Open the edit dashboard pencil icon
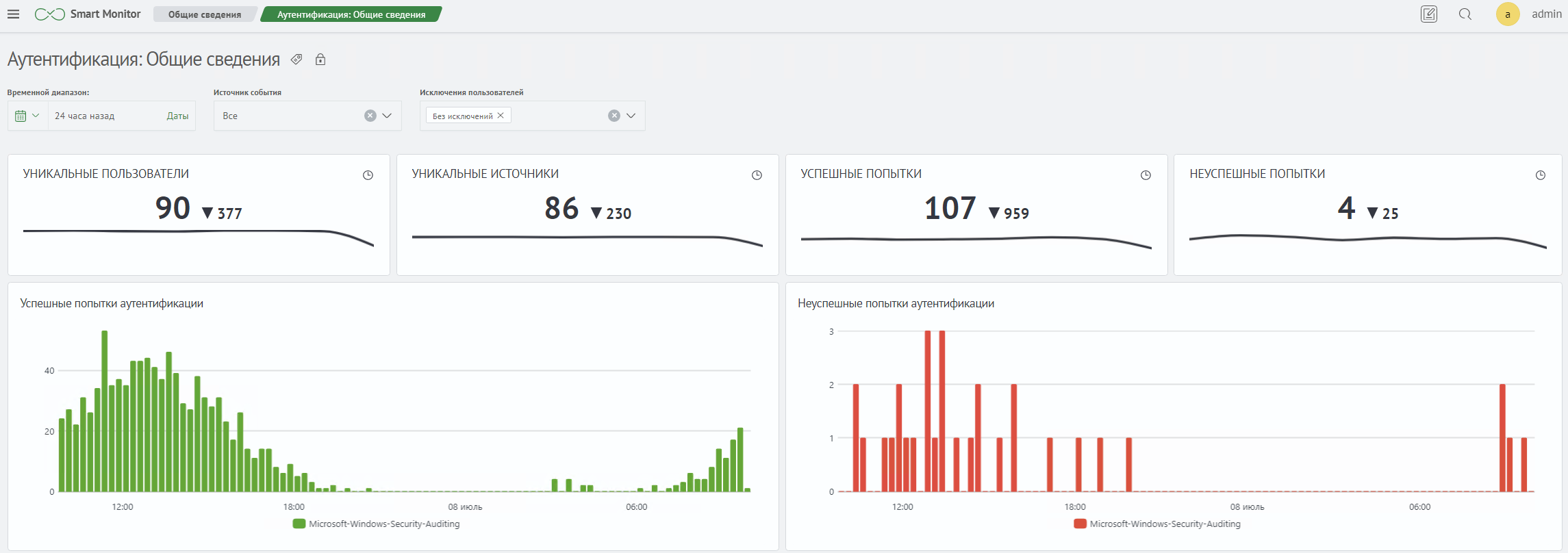 pyautogui.click(x=1429, y=14)
